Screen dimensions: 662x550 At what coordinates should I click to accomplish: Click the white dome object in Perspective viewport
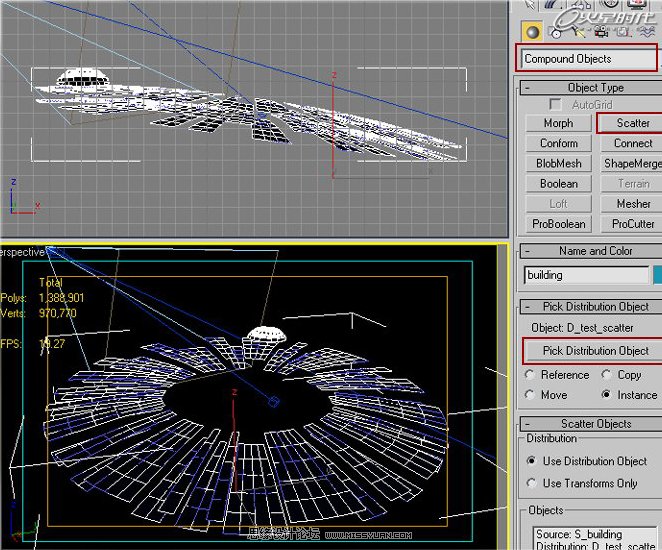266,335
